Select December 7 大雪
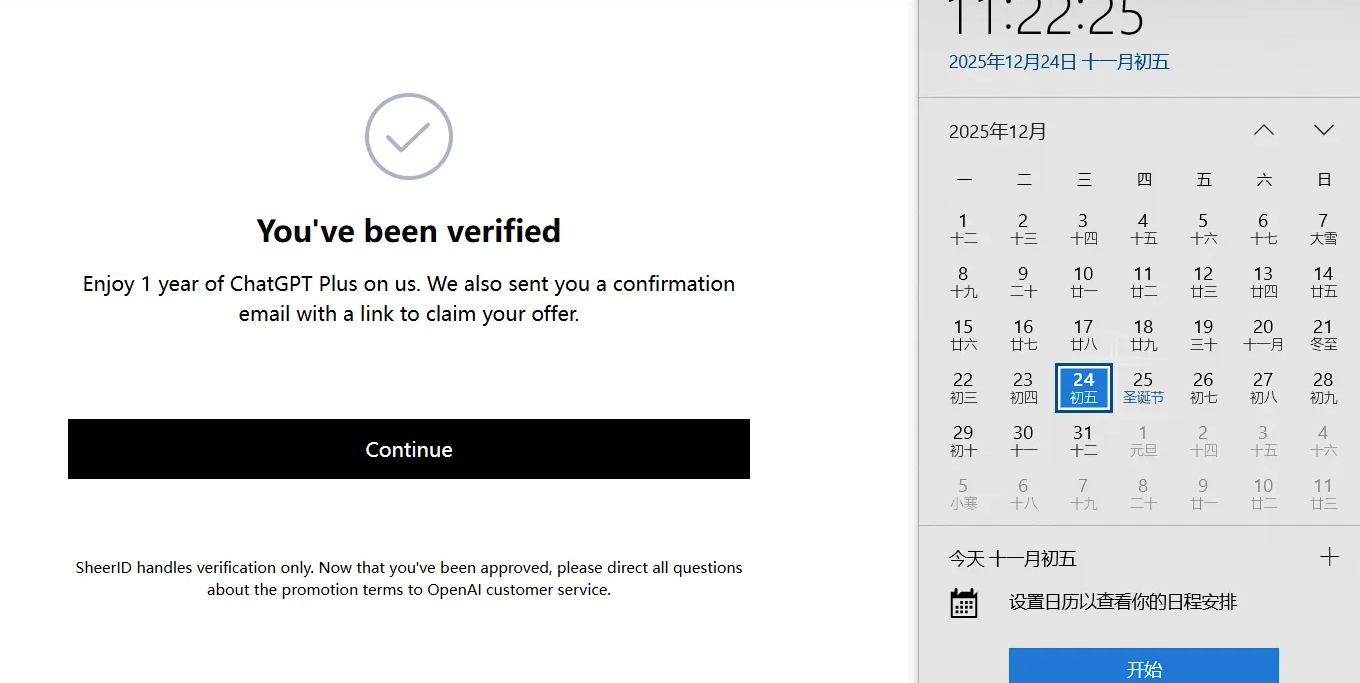Viewport: 1360px width, 683px height. tap(1323, 229)
